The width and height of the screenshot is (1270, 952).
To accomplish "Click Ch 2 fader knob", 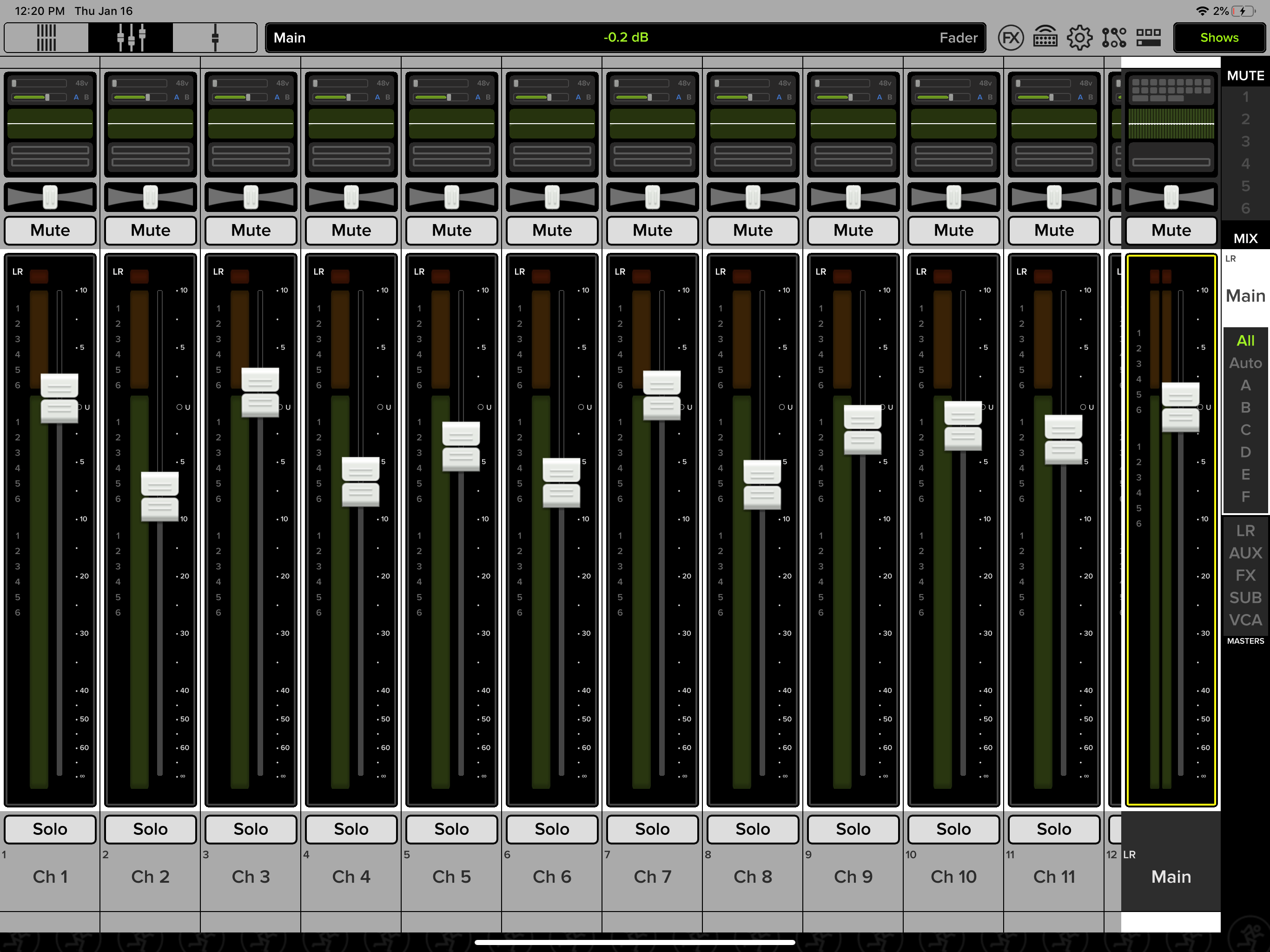I will 159,496.
